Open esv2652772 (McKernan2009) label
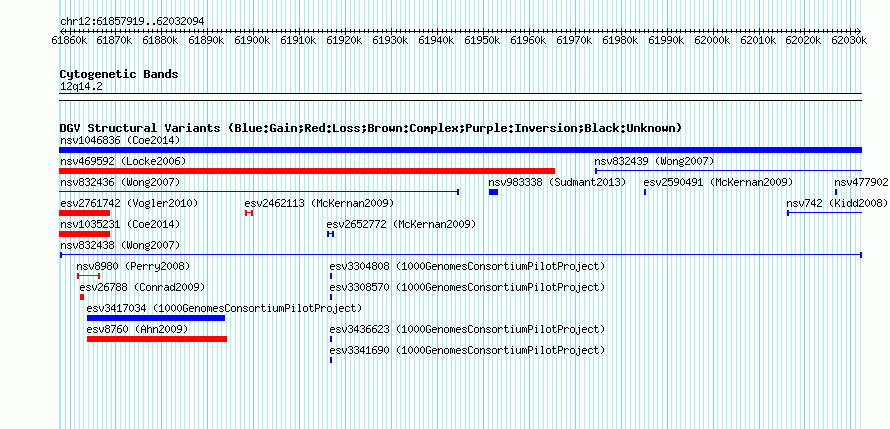The image size is (890, 429). point(401,224)
